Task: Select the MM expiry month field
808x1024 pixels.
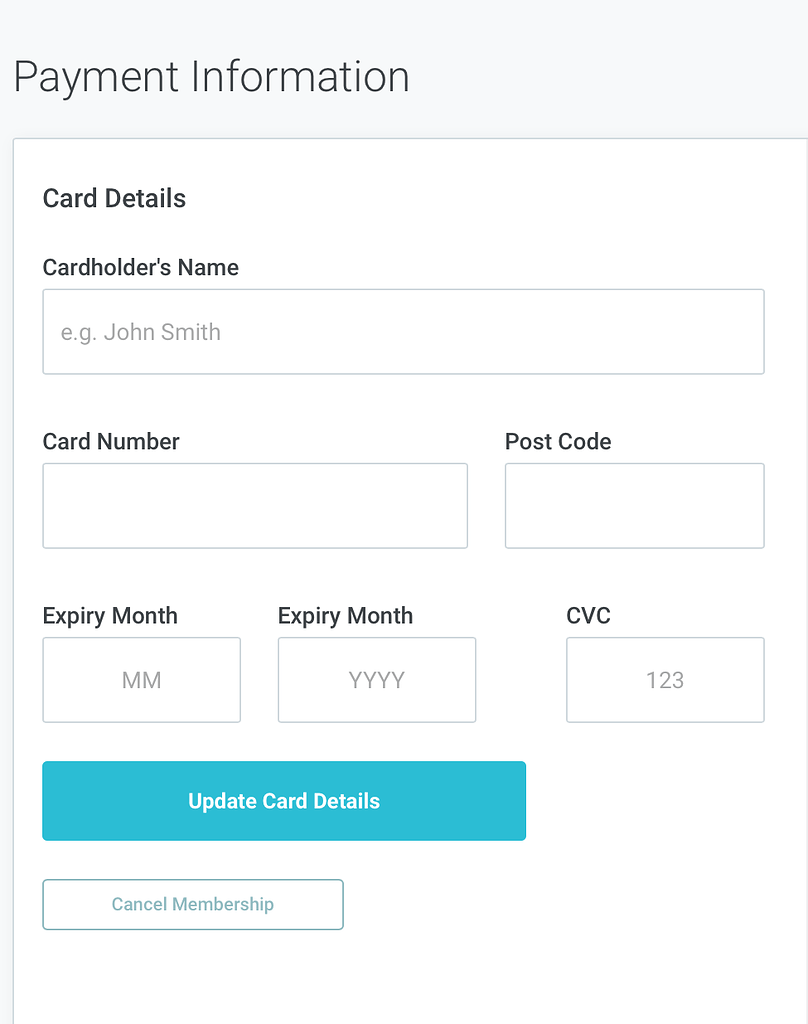Action: [141, 680]
